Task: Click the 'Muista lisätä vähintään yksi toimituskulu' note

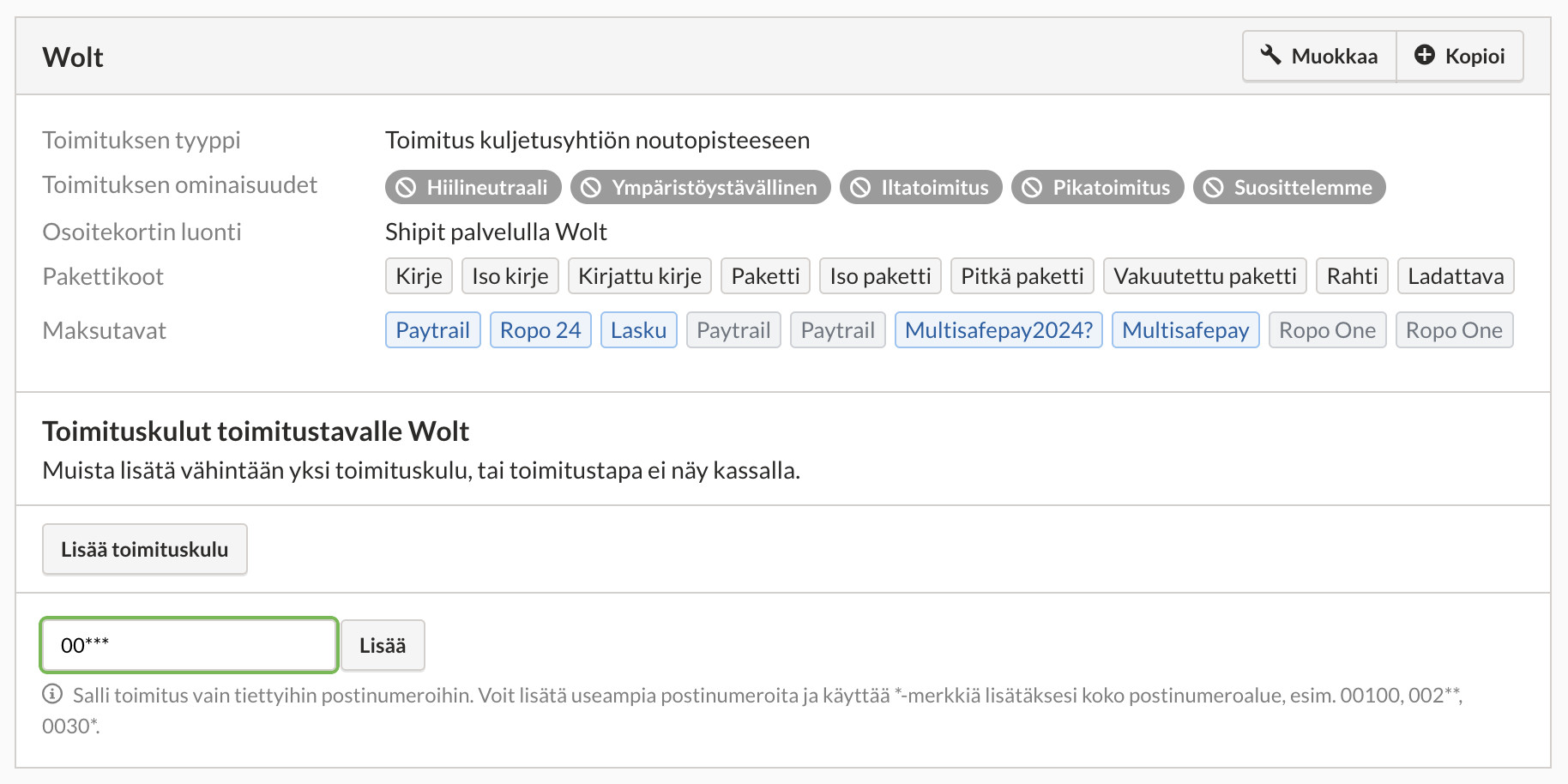Action: (x=421, y=470)
